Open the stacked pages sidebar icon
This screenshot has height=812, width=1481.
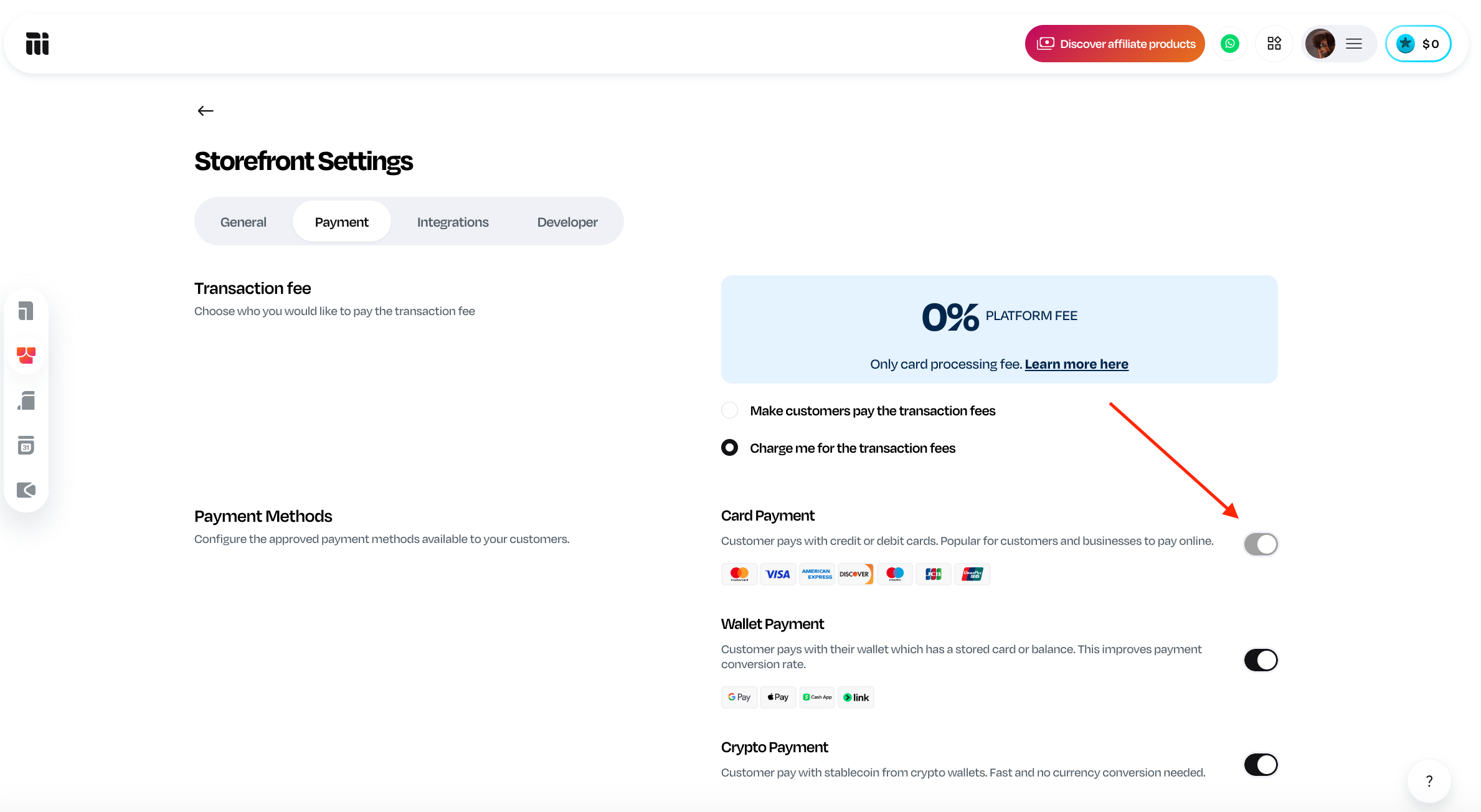pyautogui.click(x=26, y=400)
